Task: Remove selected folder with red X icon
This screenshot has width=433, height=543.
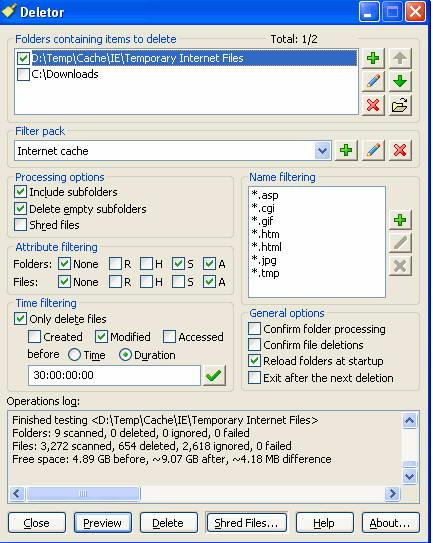Action: 373,105
